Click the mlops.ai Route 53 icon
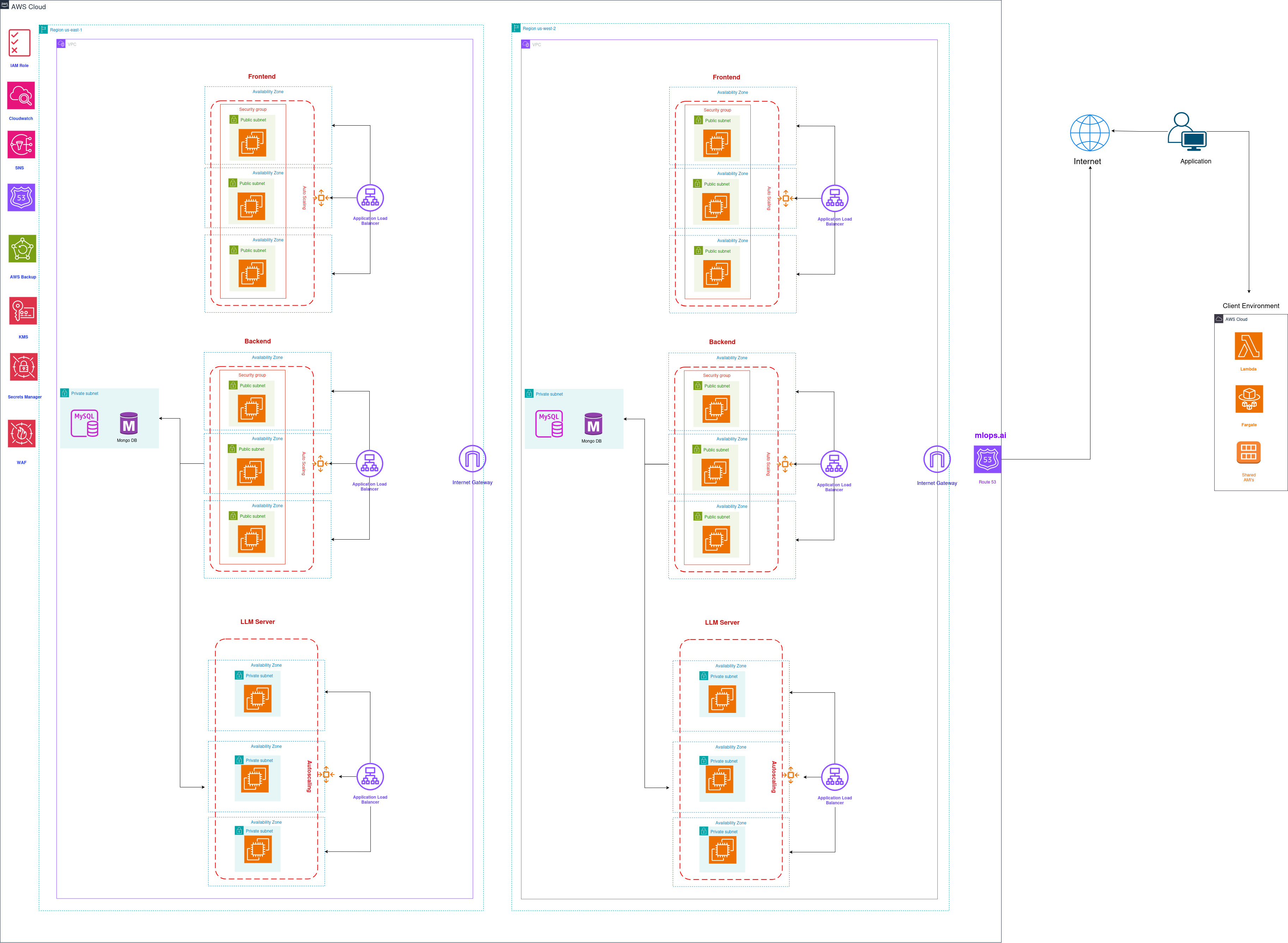 coord(987,460)
